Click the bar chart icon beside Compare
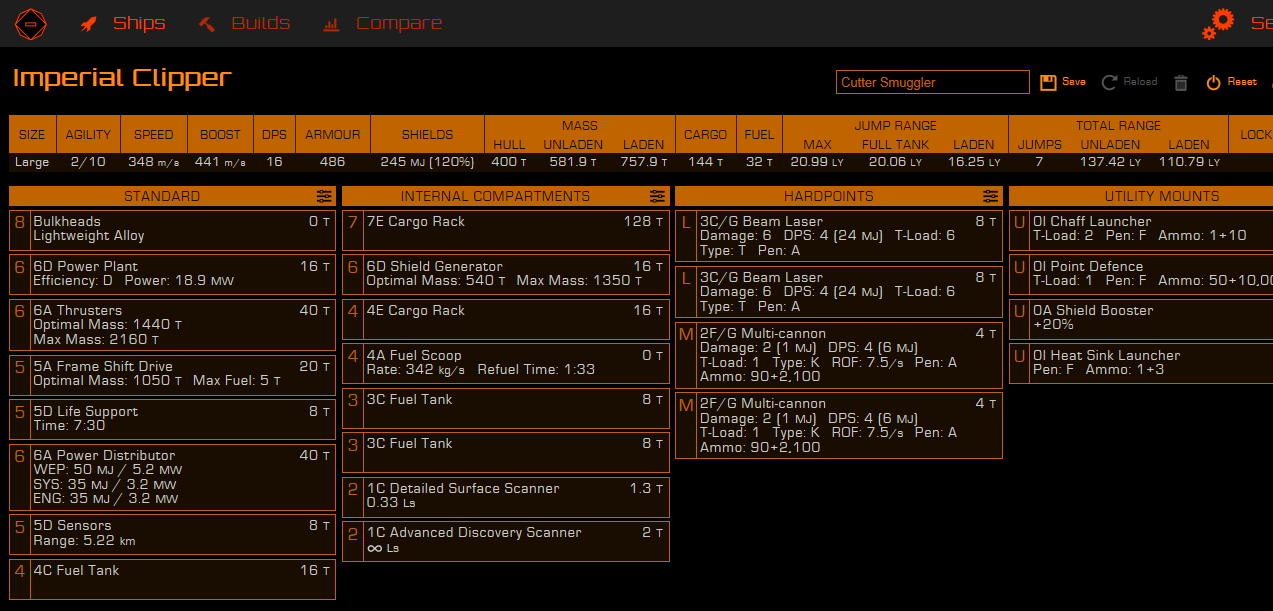 pos(331,23)
